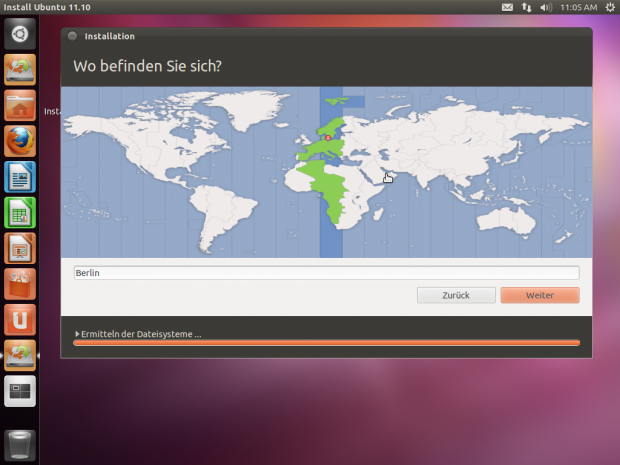Expand "Ermitteln der Dateisysteme" details
Screen dimensions: 620x465
(x=139, y=333)
